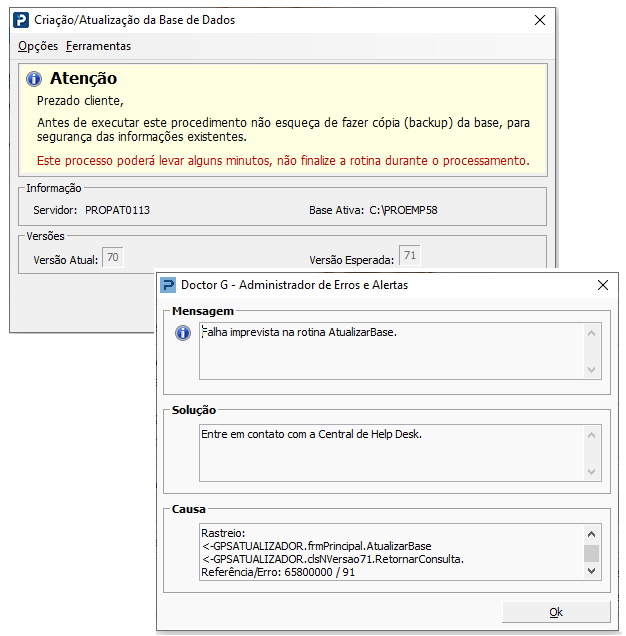Click the 'Atenção' heading
This screenshot has width=626, height=636.
coord(84,79)
